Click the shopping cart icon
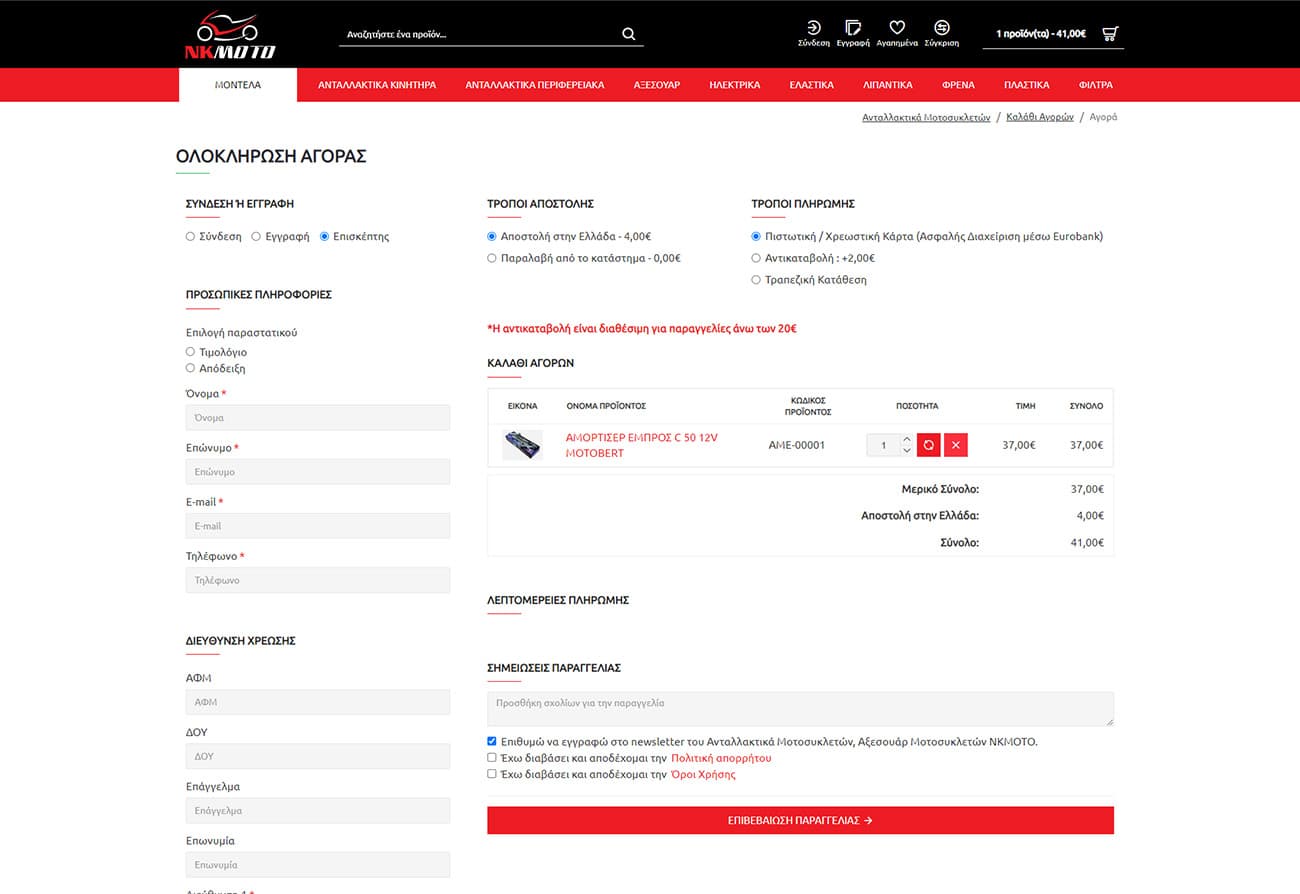1300x894 pixels. pyautogui.click(x=1110, y=34)
